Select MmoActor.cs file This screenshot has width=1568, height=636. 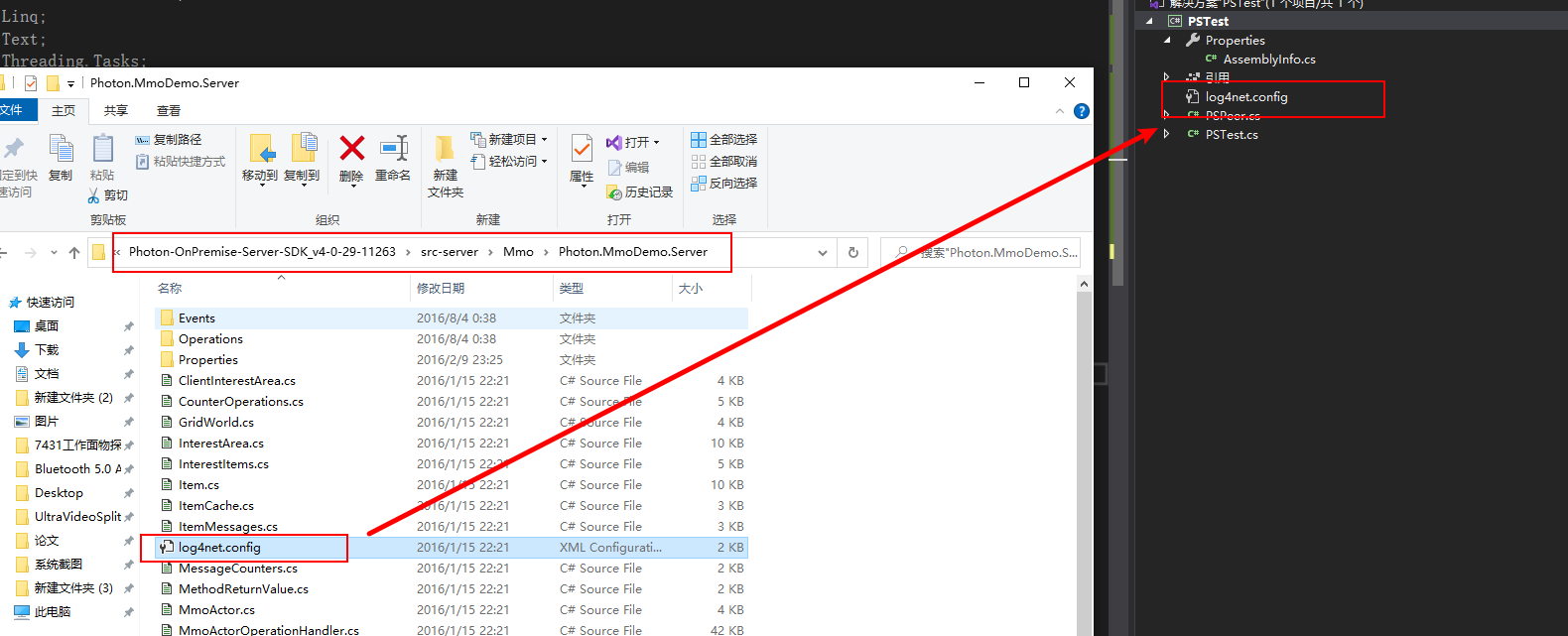click(452, 610)
